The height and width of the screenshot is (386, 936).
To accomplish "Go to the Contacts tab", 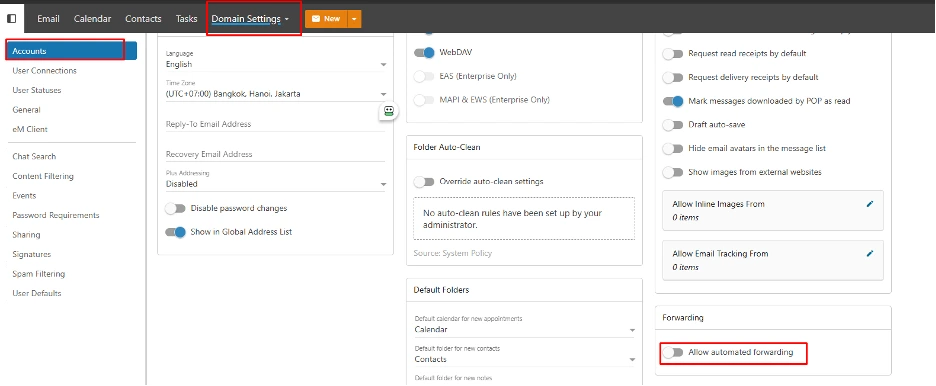I will tap(143, 19).
